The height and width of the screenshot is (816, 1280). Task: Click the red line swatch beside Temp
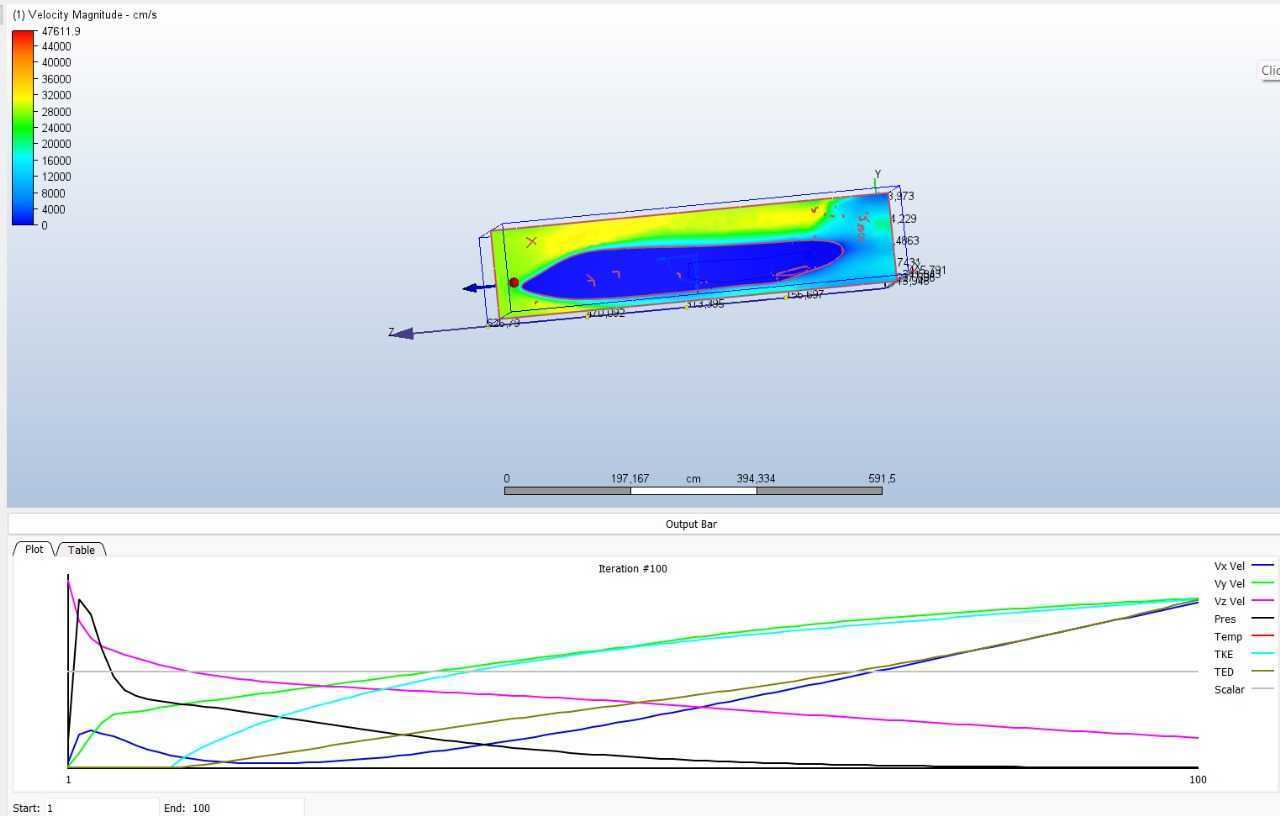point(1263,636)
